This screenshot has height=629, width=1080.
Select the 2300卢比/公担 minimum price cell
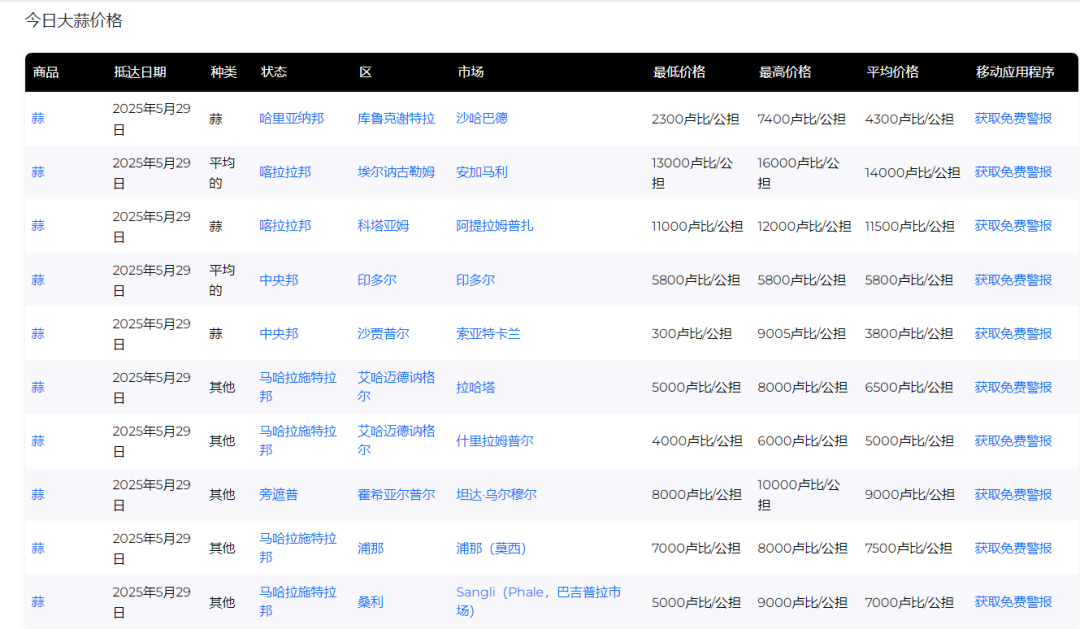[696, 119]
